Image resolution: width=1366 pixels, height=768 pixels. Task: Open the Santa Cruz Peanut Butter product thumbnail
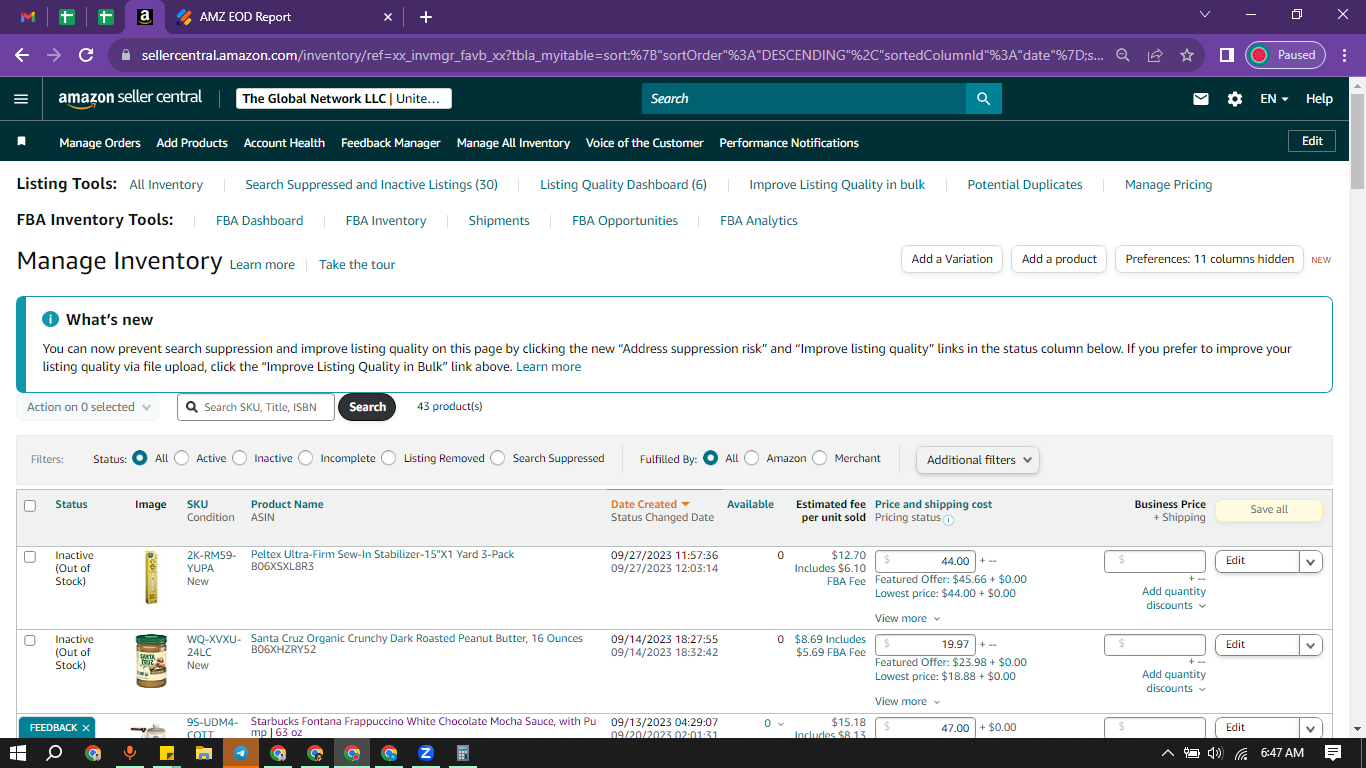(x=151, y=661)
